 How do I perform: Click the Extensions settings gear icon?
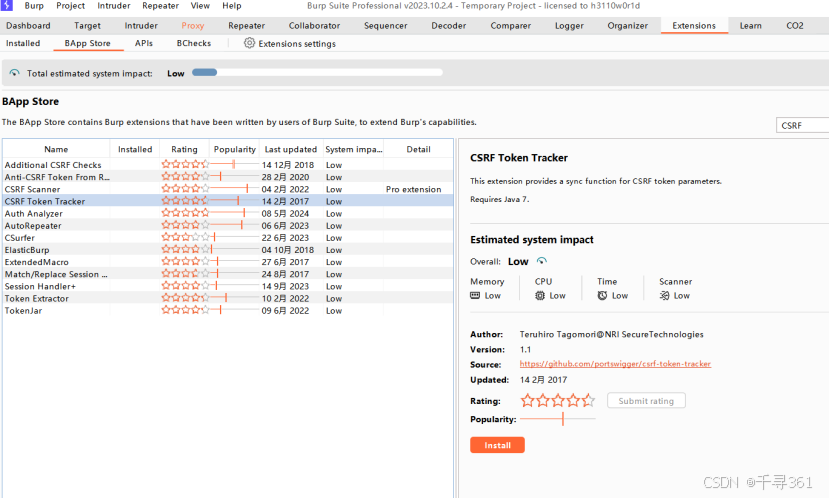click(x=249, y=43)
